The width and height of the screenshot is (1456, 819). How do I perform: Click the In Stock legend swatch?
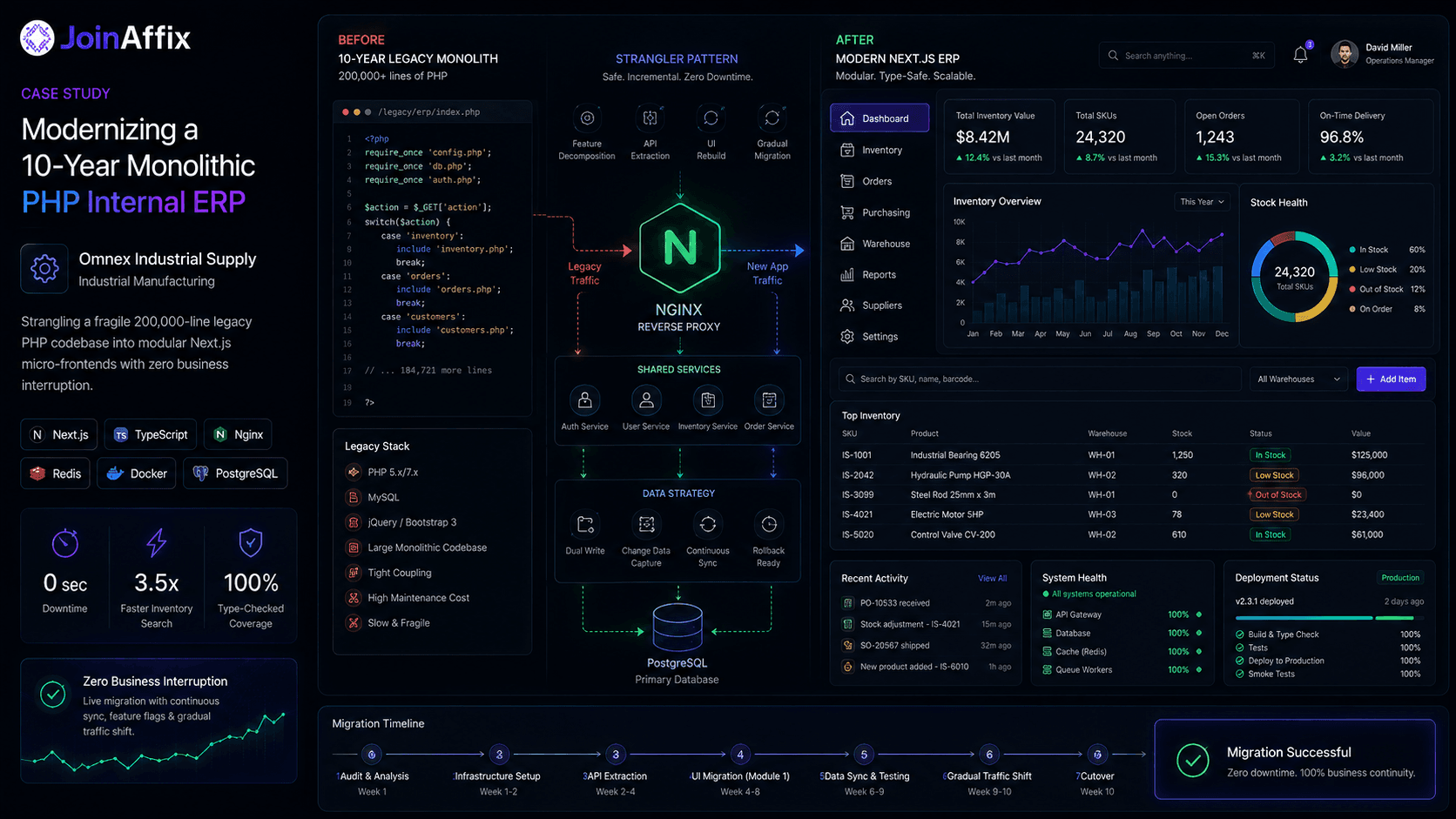coord(1352,250)
